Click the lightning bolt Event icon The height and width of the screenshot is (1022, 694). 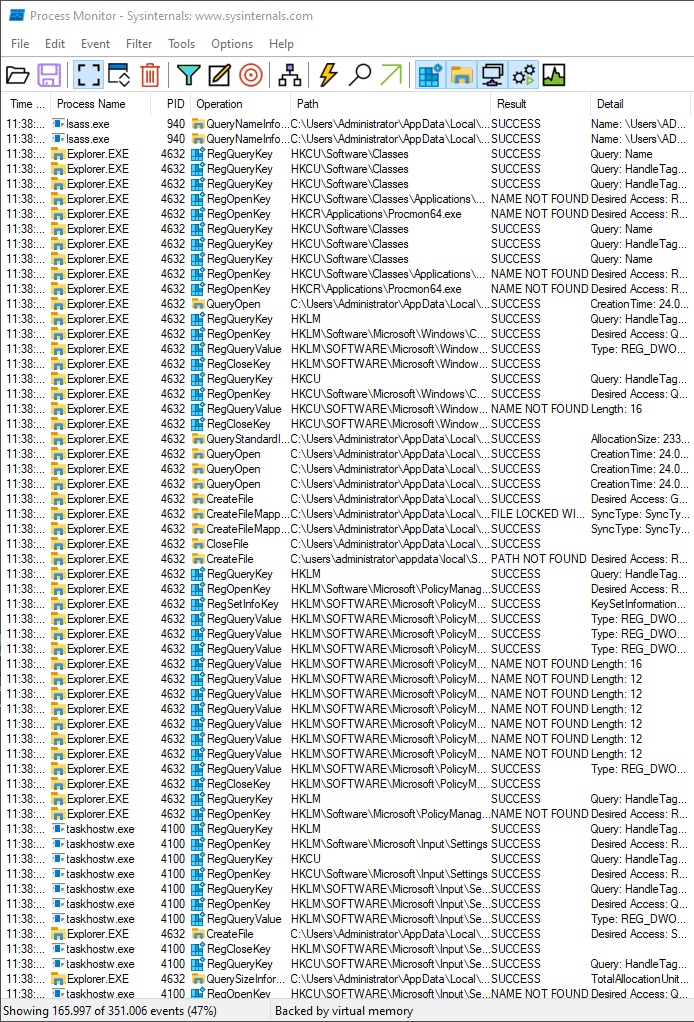coord(328,75)
